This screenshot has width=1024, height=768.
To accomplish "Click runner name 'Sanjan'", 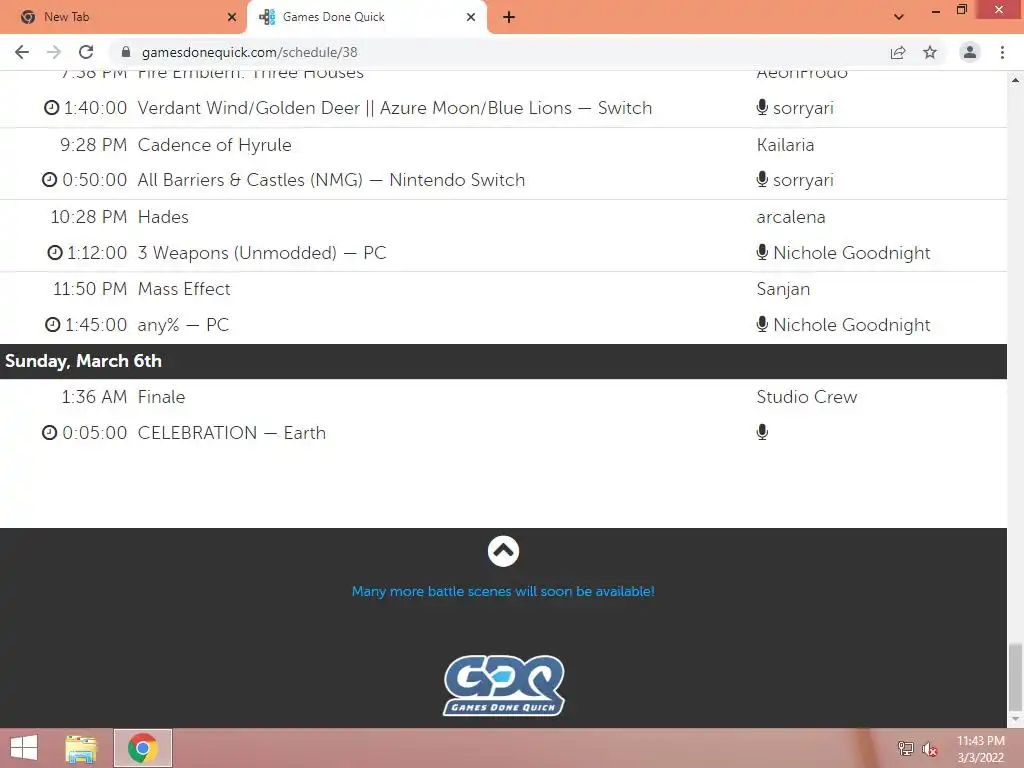I will click(x=783, y=289).
